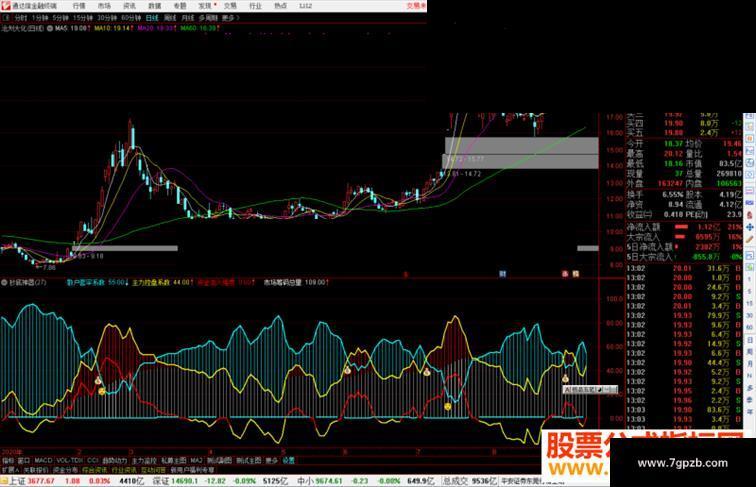Click the sidebar 多 period shortcut
756x487 pixels.
(750, 388)
